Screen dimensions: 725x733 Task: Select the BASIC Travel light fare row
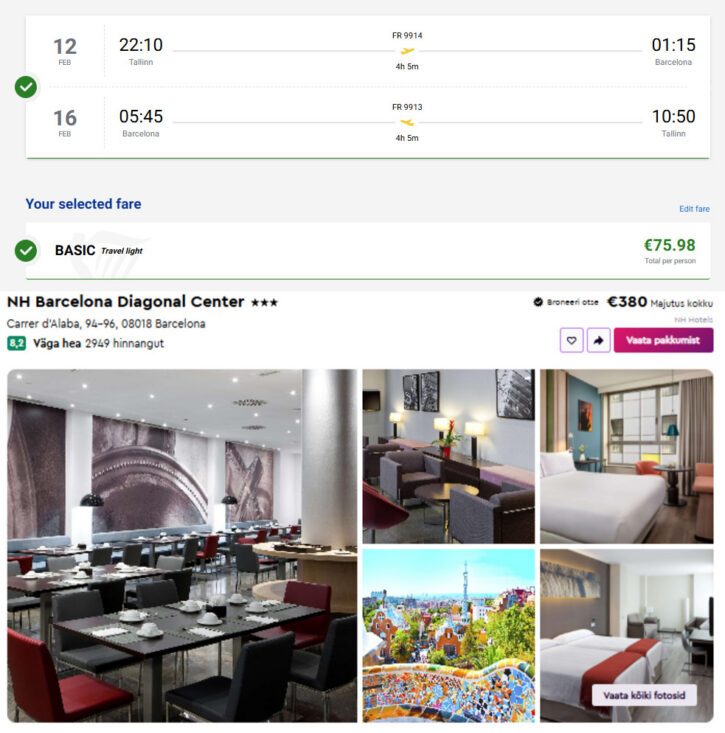pos(368,251)
